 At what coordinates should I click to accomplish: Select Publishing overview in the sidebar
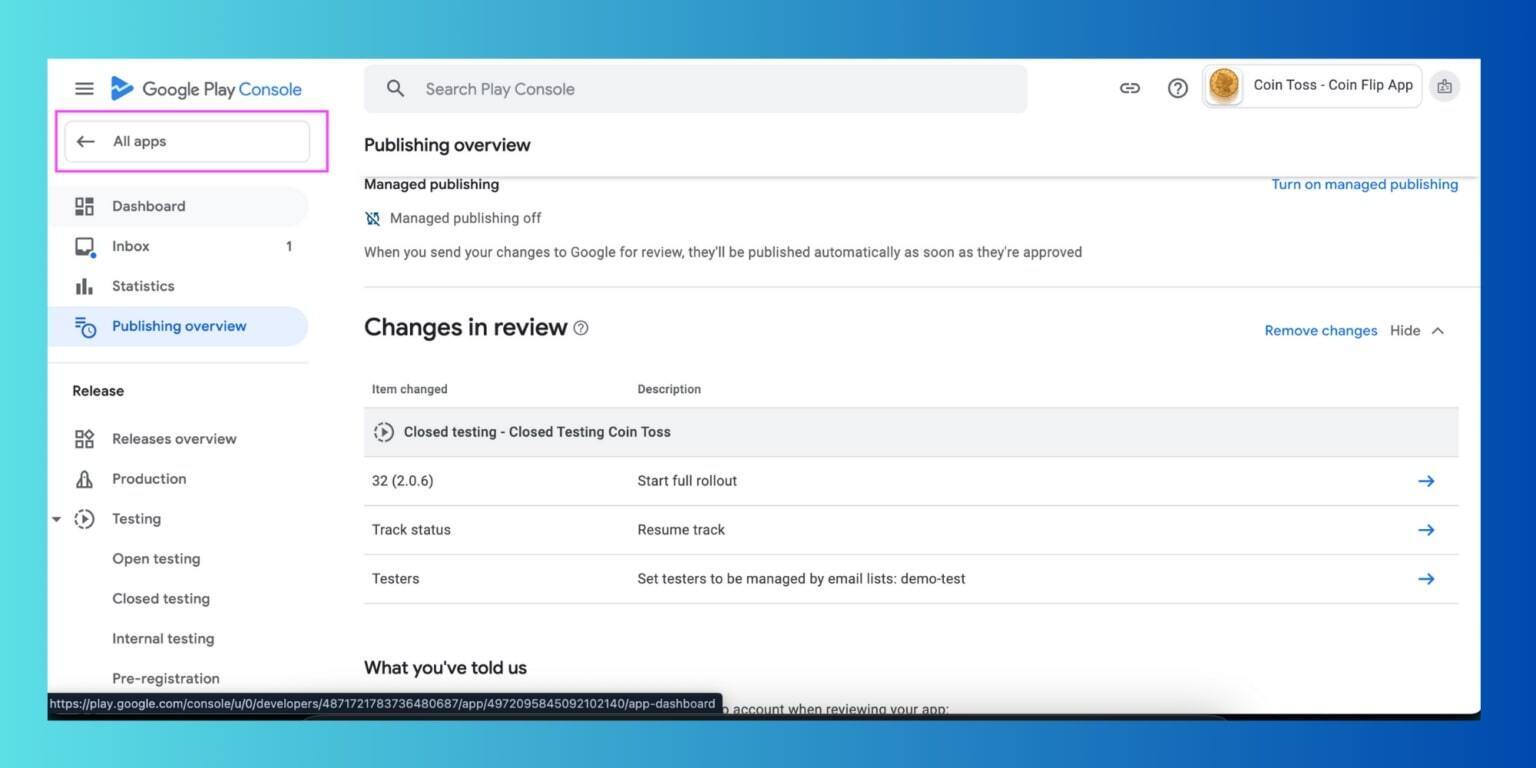[x=178, y=326]
